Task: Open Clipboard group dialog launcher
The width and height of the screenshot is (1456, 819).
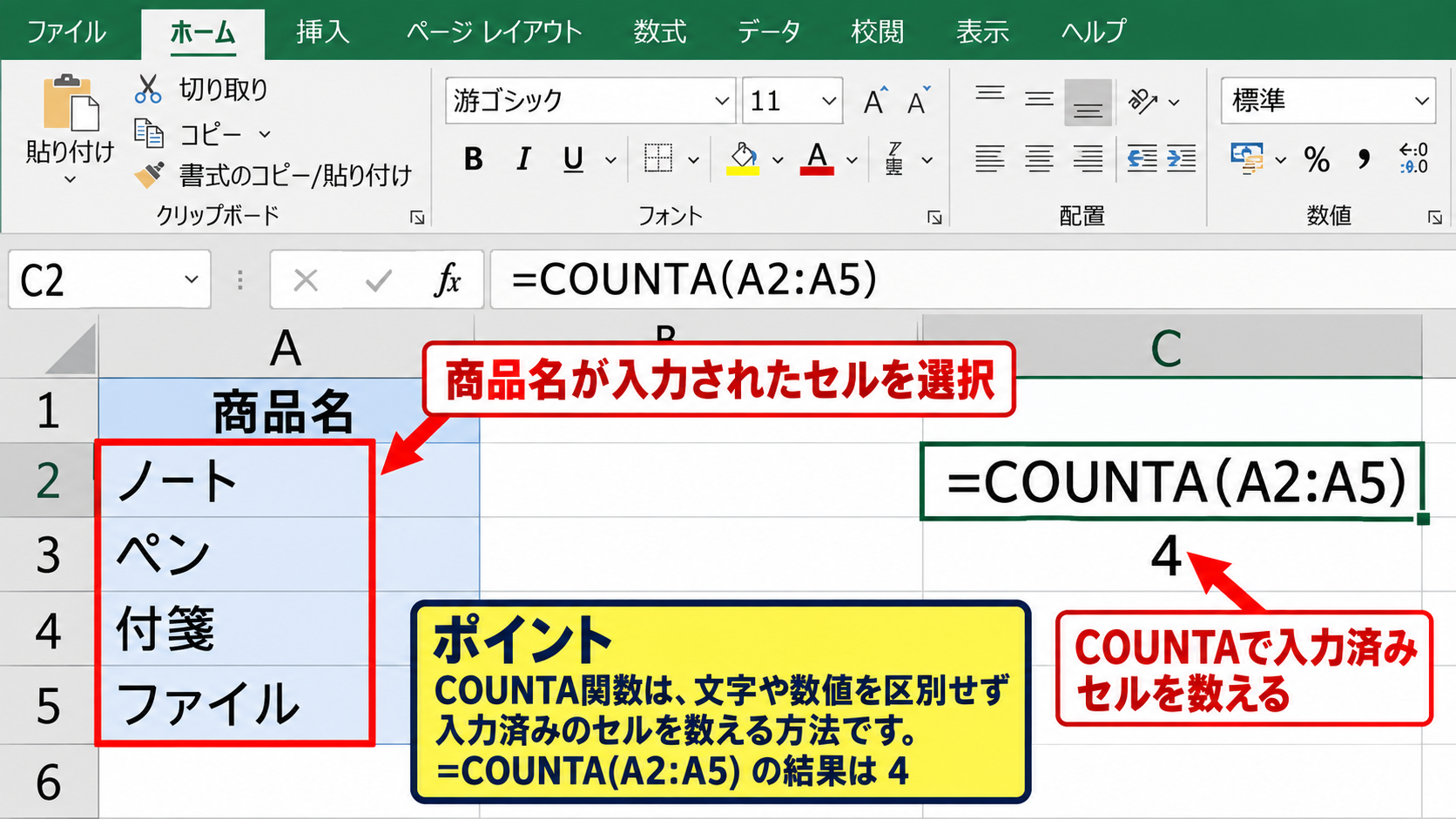Action: (417, 218)
